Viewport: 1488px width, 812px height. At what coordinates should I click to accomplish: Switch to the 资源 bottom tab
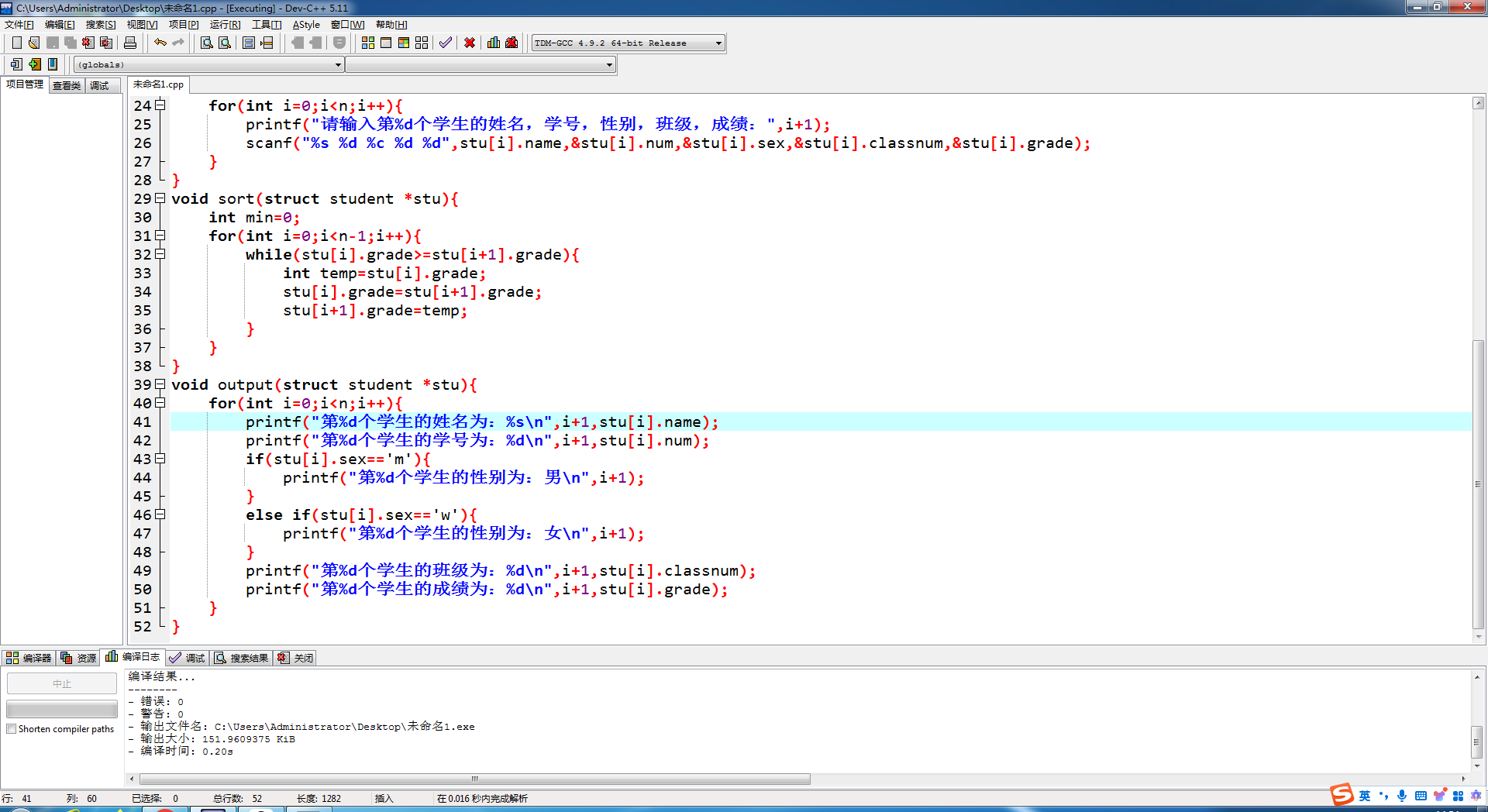[x=78, y=658]
